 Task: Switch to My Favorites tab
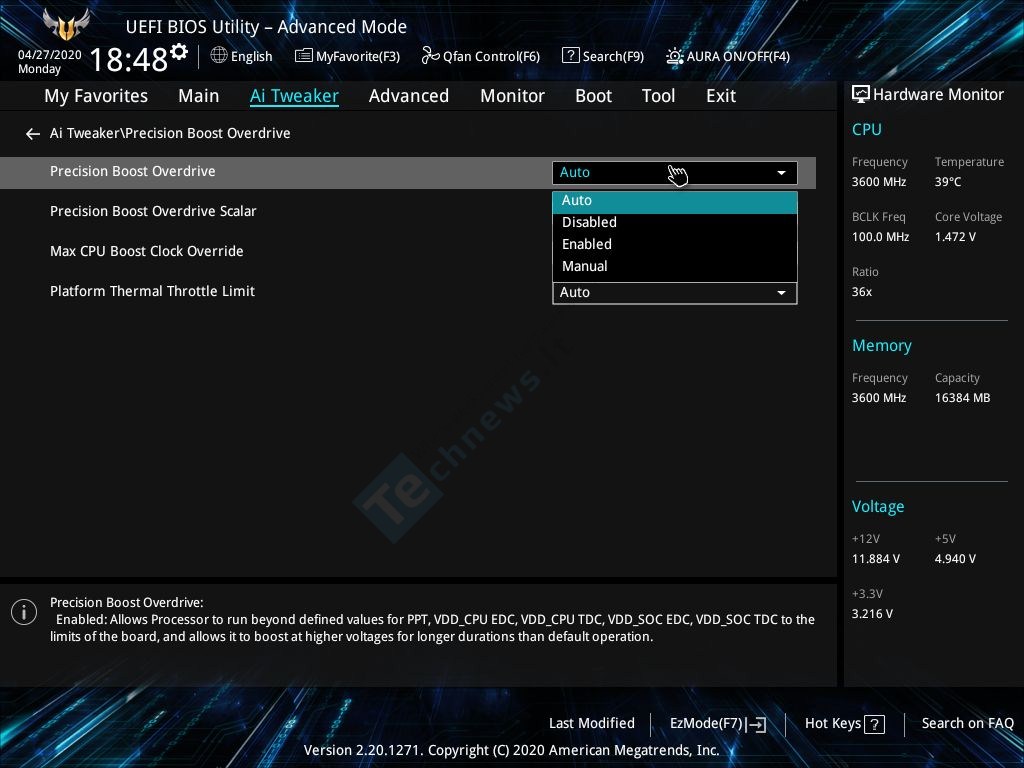pyautogui.click(x=96, y=96)
